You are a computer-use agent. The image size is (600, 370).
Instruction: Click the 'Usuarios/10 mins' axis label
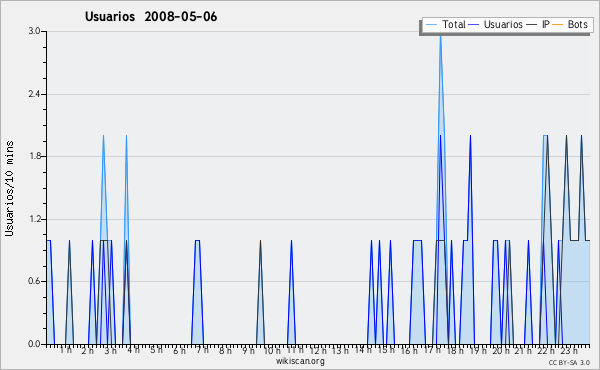[x=9, y=188]
